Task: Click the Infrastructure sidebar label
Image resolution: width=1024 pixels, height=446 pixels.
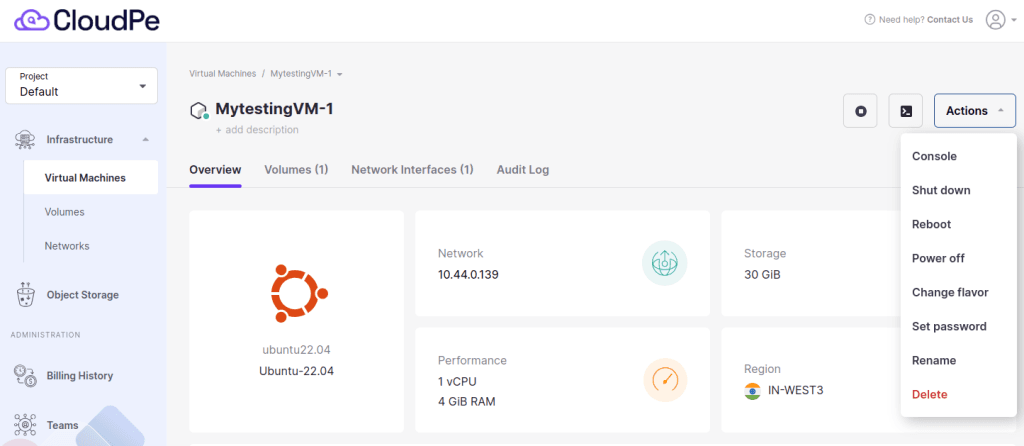Action: 80,140
